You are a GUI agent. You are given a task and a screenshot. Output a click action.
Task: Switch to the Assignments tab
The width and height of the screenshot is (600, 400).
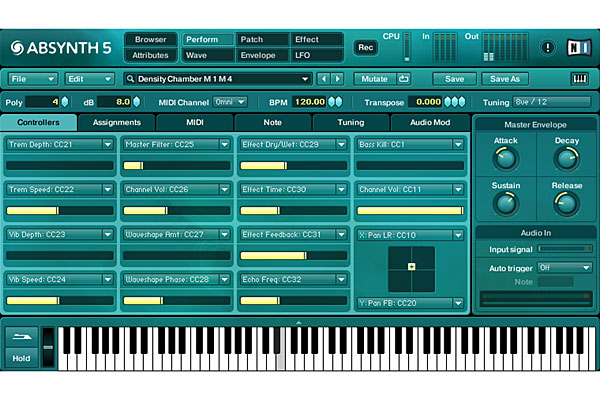117,122
